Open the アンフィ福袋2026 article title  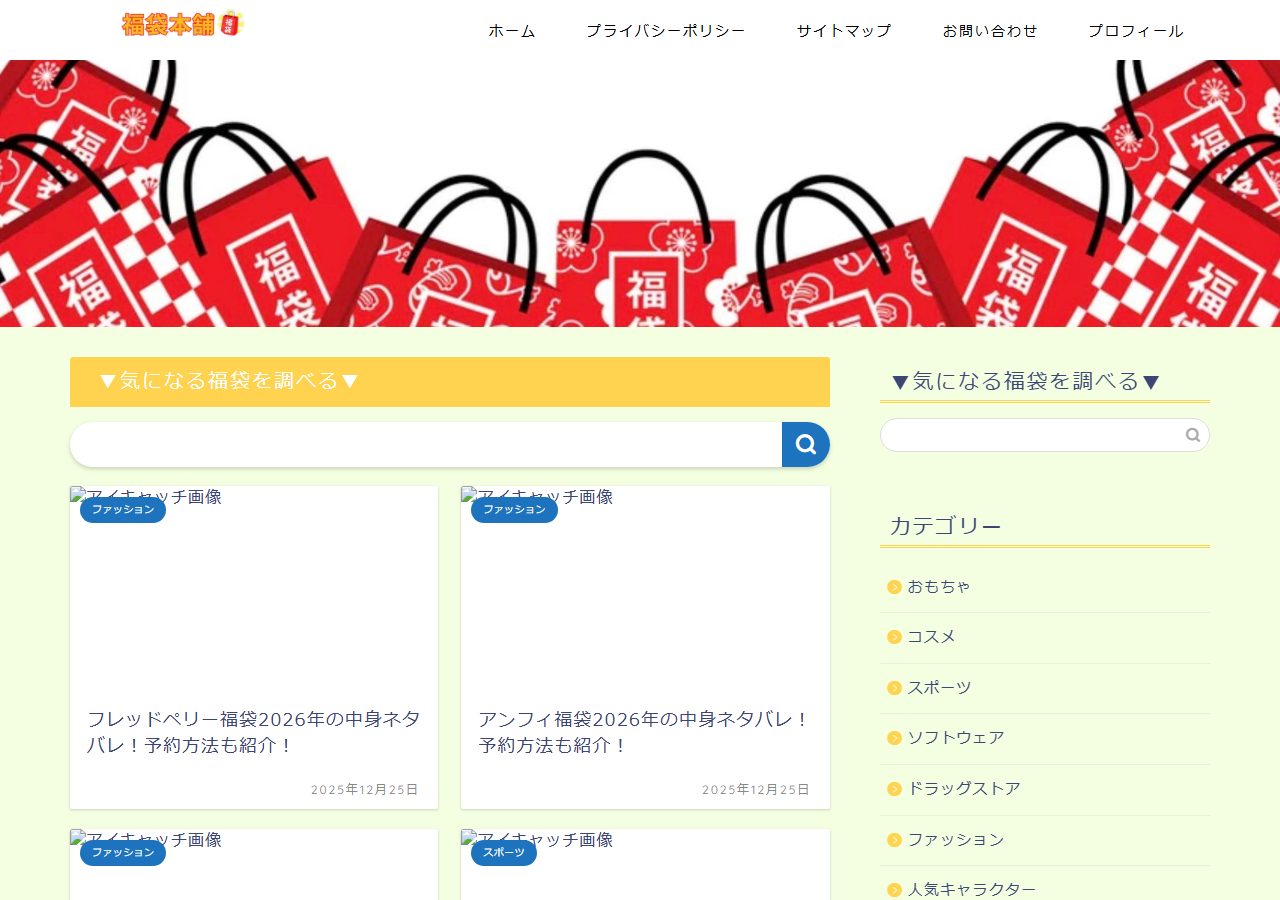(x=645, y=733)
